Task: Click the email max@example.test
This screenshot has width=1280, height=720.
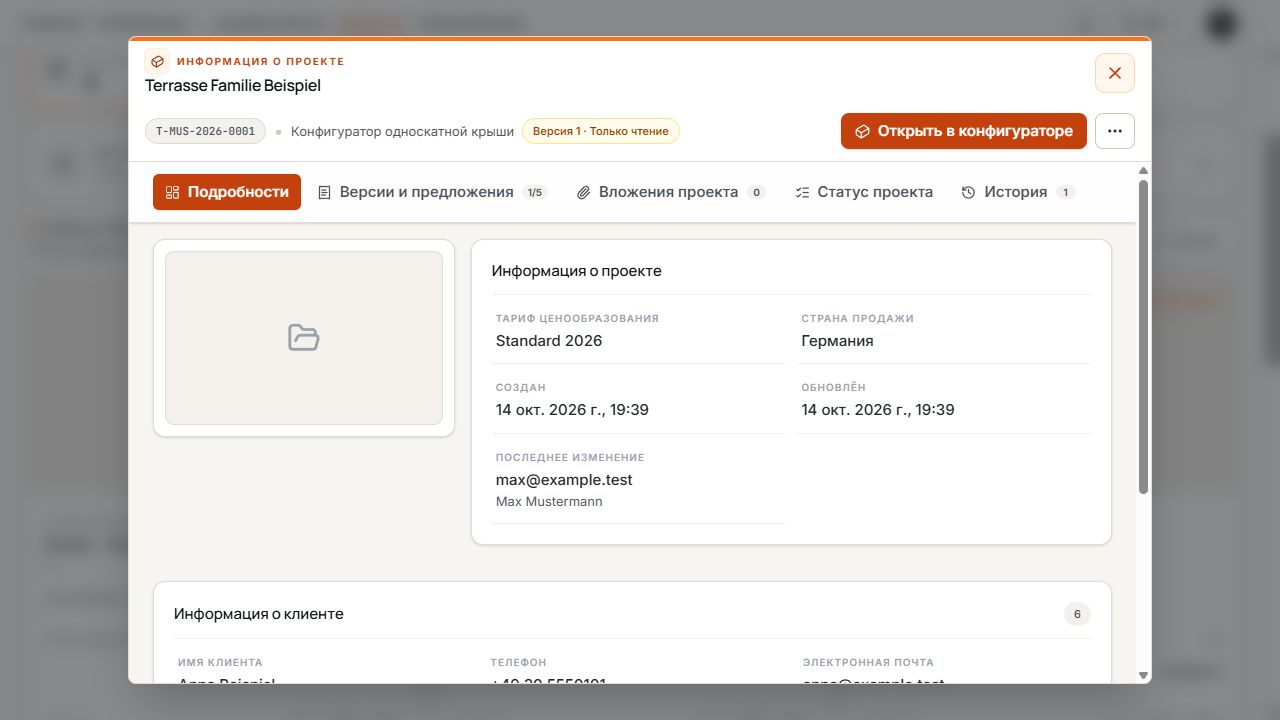Action: (x=564, y=480)
